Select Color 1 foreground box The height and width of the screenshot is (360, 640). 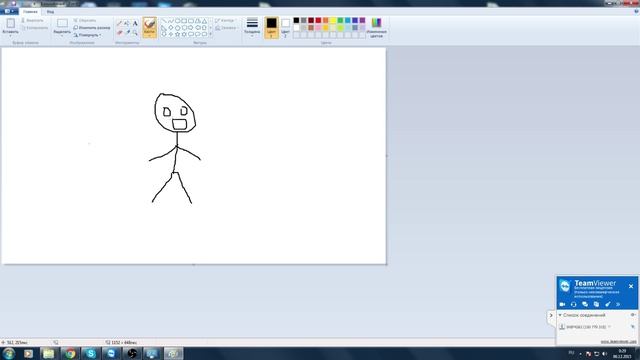click(271, 28)
